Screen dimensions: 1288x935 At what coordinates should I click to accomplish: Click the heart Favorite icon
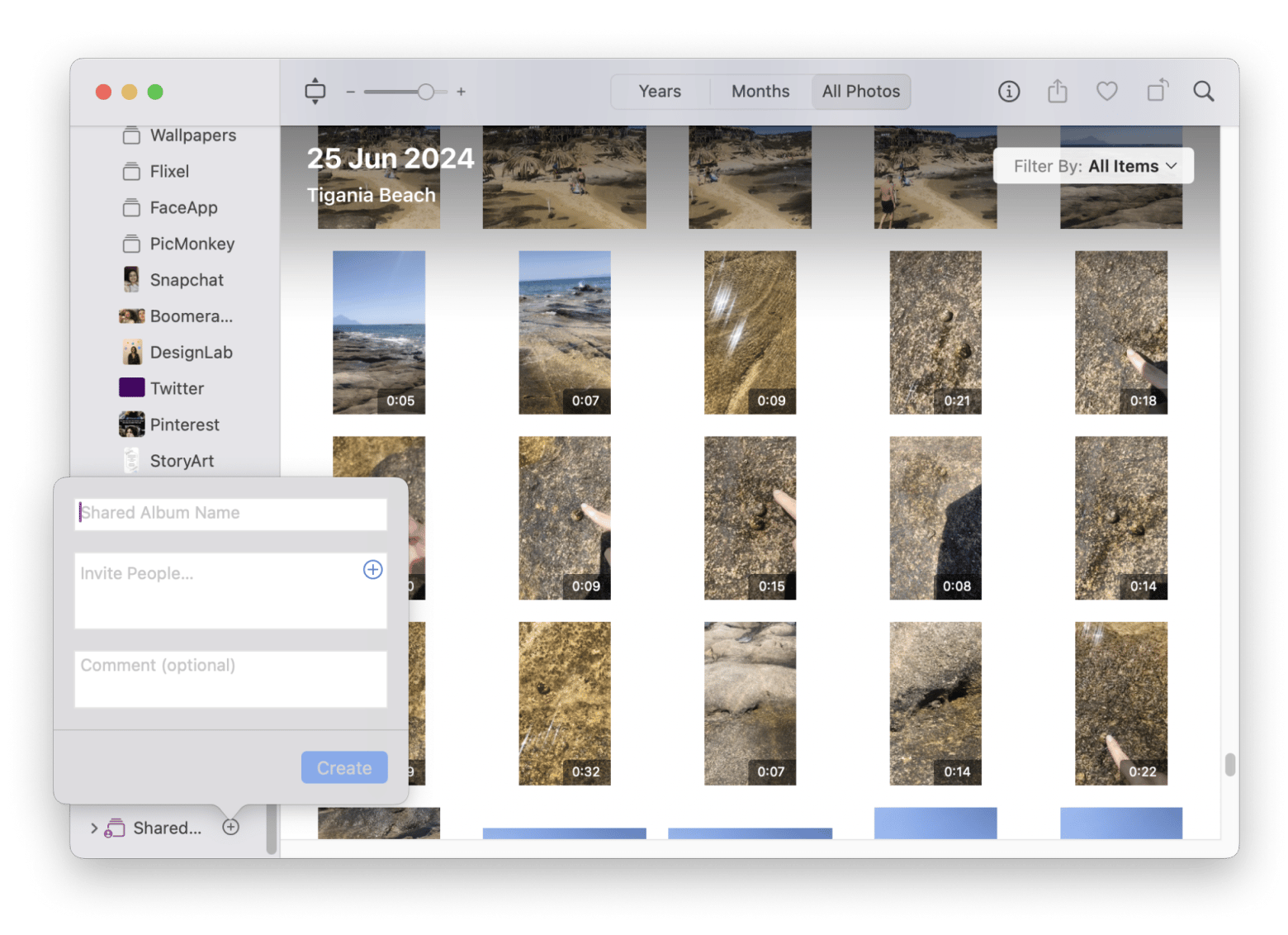pyautogui.click(x=1106, y=92)
